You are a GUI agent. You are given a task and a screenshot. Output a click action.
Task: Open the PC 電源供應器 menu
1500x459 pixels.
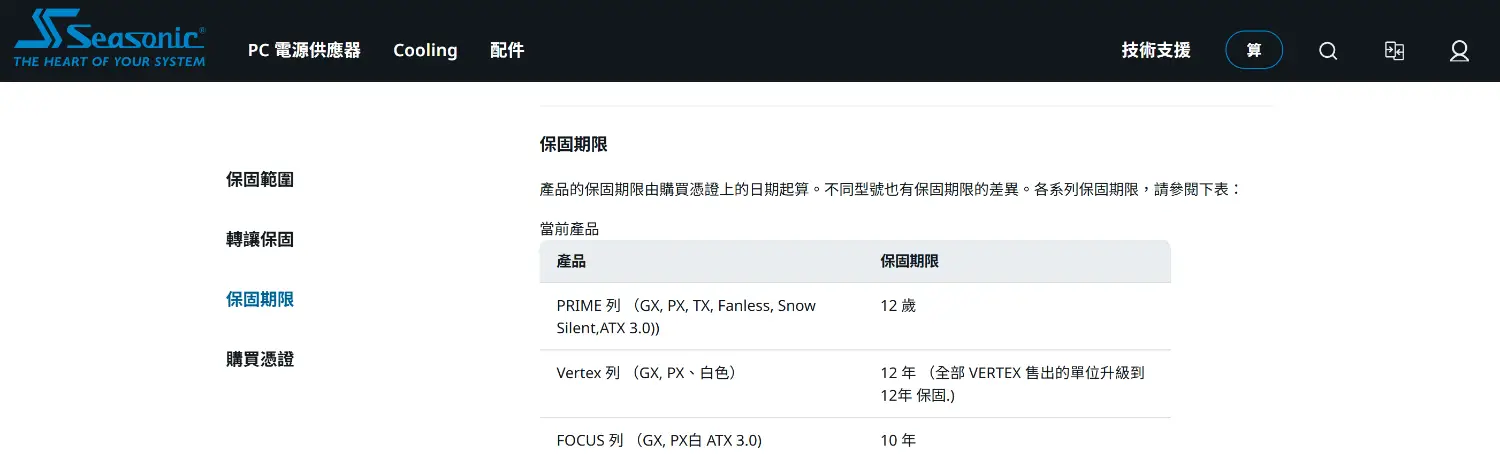tap(304, 50)
